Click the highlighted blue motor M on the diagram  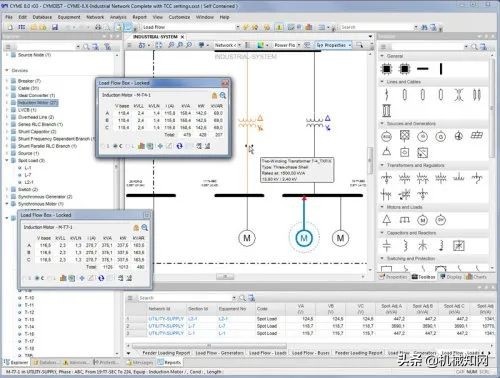304,238
